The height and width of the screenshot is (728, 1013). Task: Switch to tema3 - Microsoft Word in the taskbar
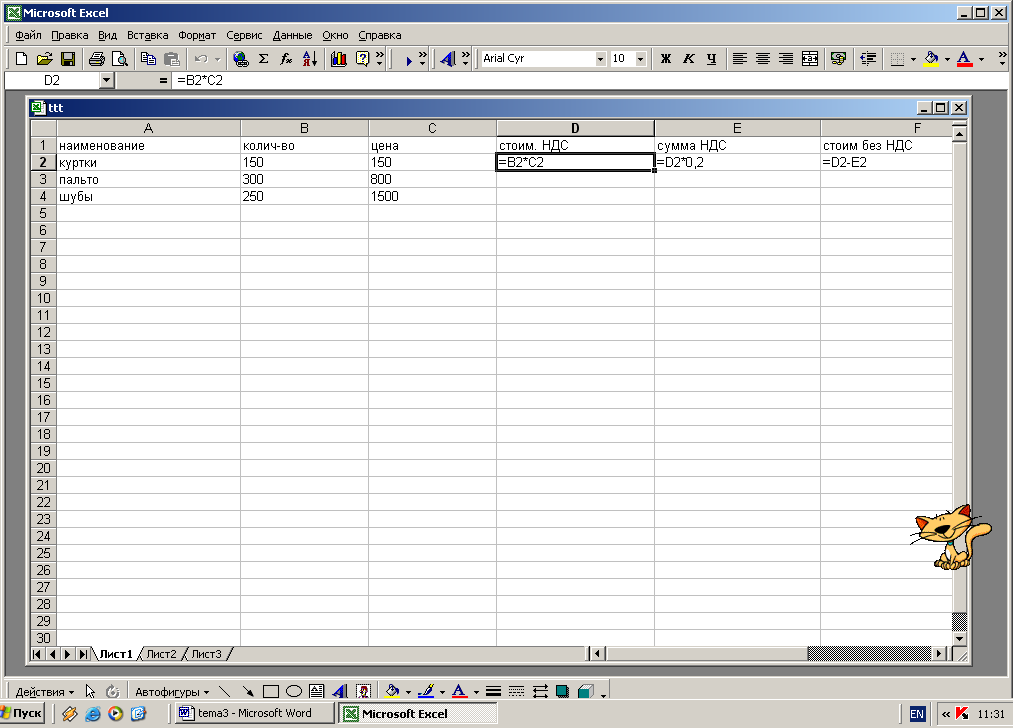255,713
